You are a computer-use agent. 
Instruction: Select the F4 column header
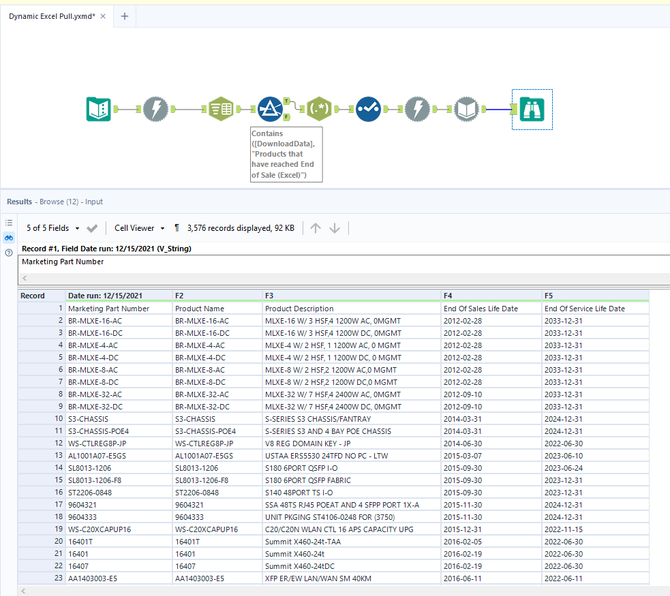491,296
